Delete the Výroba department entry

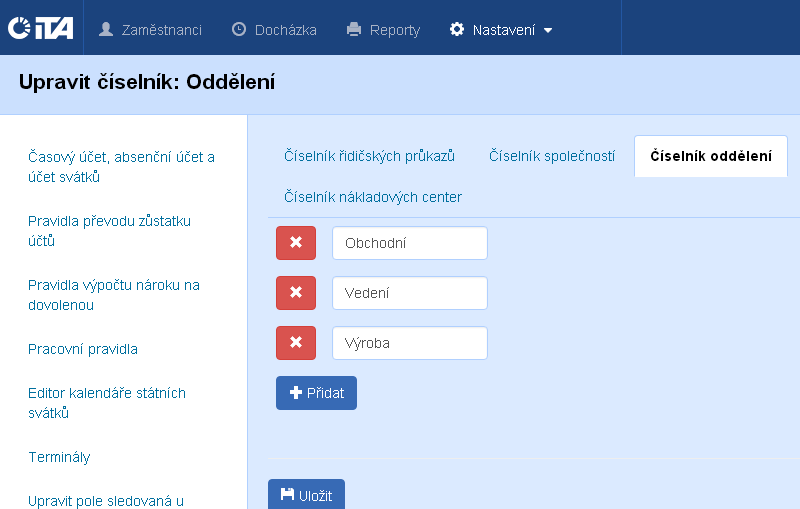(x=295, y=343)
